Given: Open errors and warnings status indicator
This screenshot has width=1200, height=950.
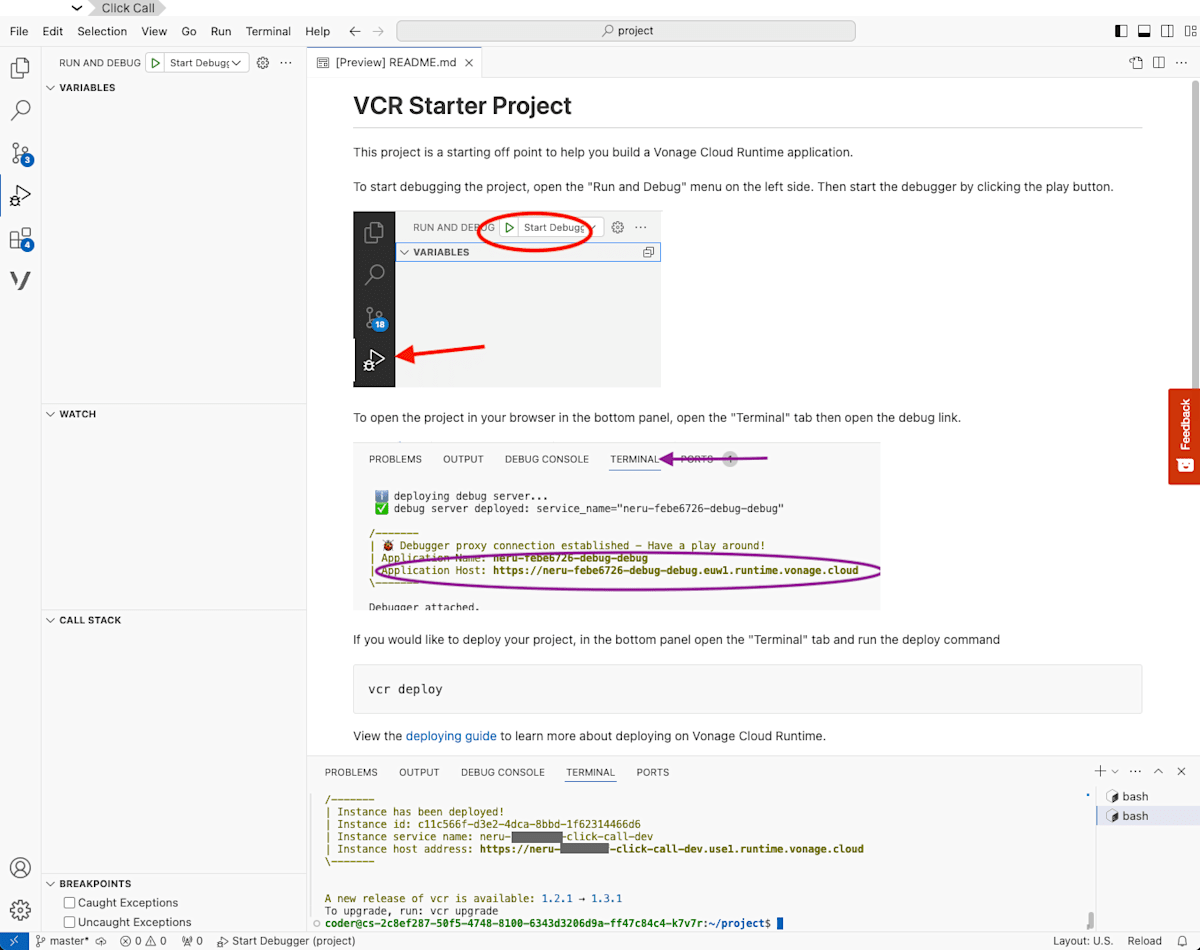Looking at the screenshot, I should pos(143,940).
